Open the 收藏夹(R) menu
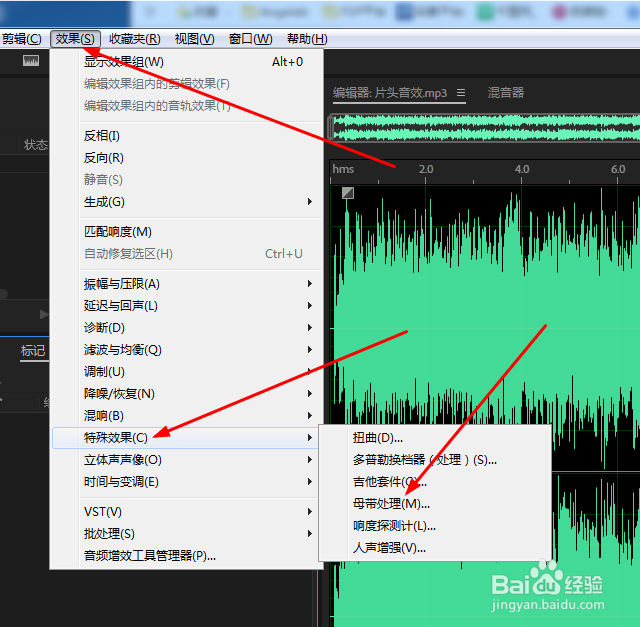Image resolution: width=640 pixels, height=627 pixels. pyautogui.click(x=135, y=39)
